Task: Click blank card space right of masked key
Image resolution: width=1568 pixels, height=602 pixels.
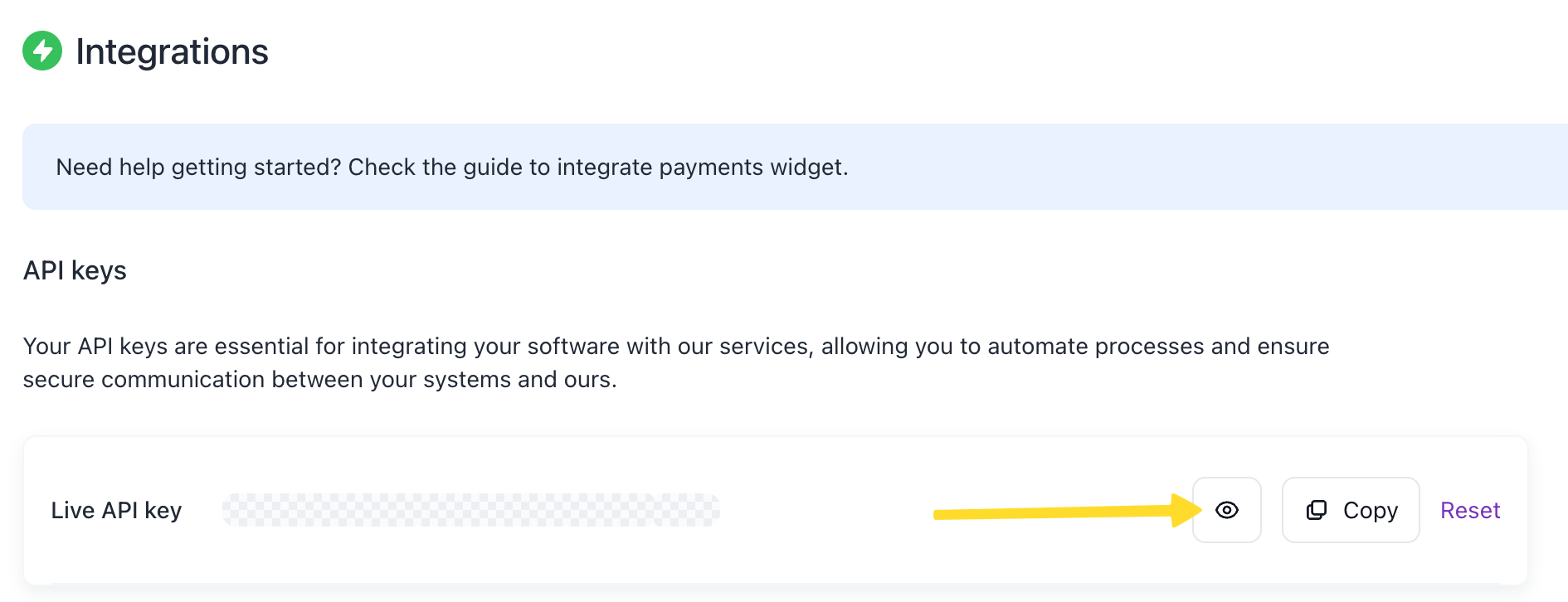Action: coord(830,510)
